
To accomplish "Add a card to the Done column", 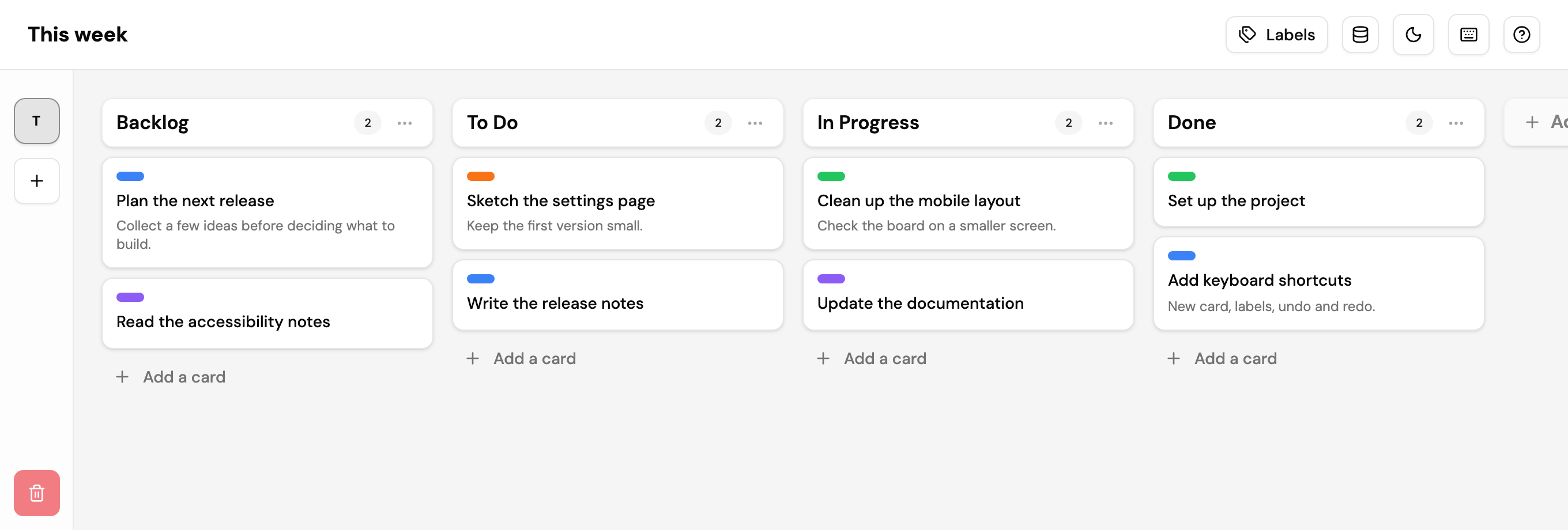I will point(1223,358).
